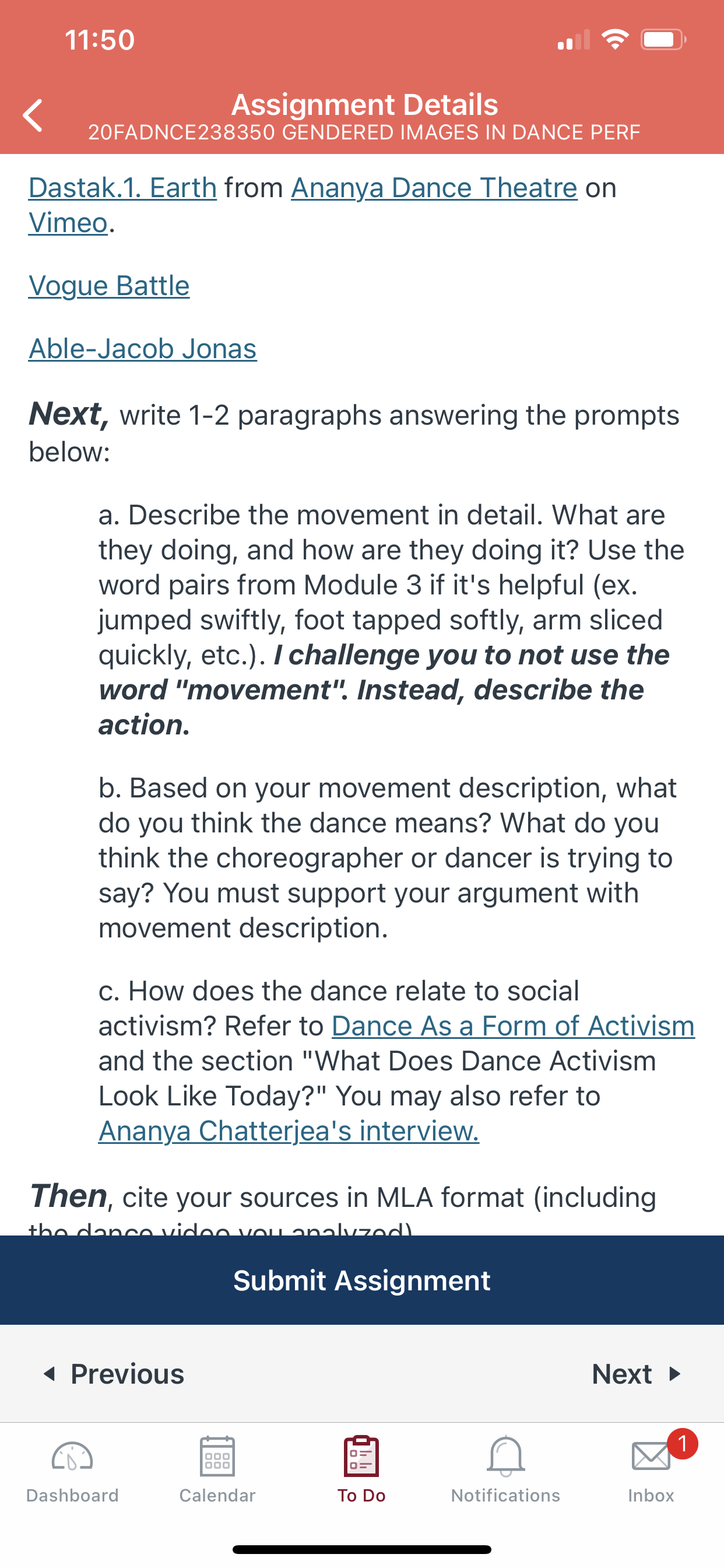Image resolution: width=724 pixels, height=1568 pixels.
Task: Tap the Assignment Details header title
Action: click(364, 104)
